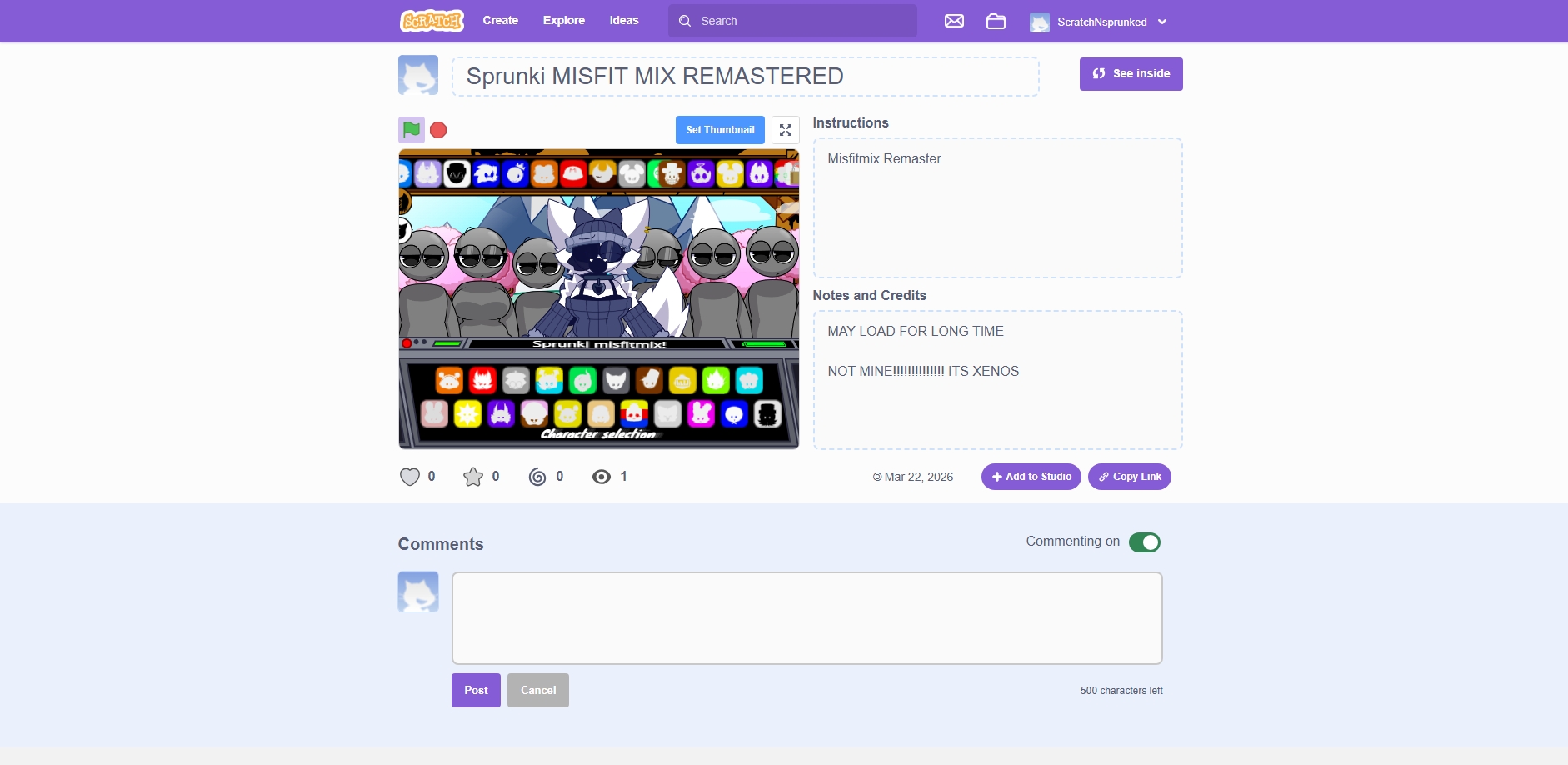Edit the Instructions text box
This screenshot has width=1568, height=765.
(998, 208)
